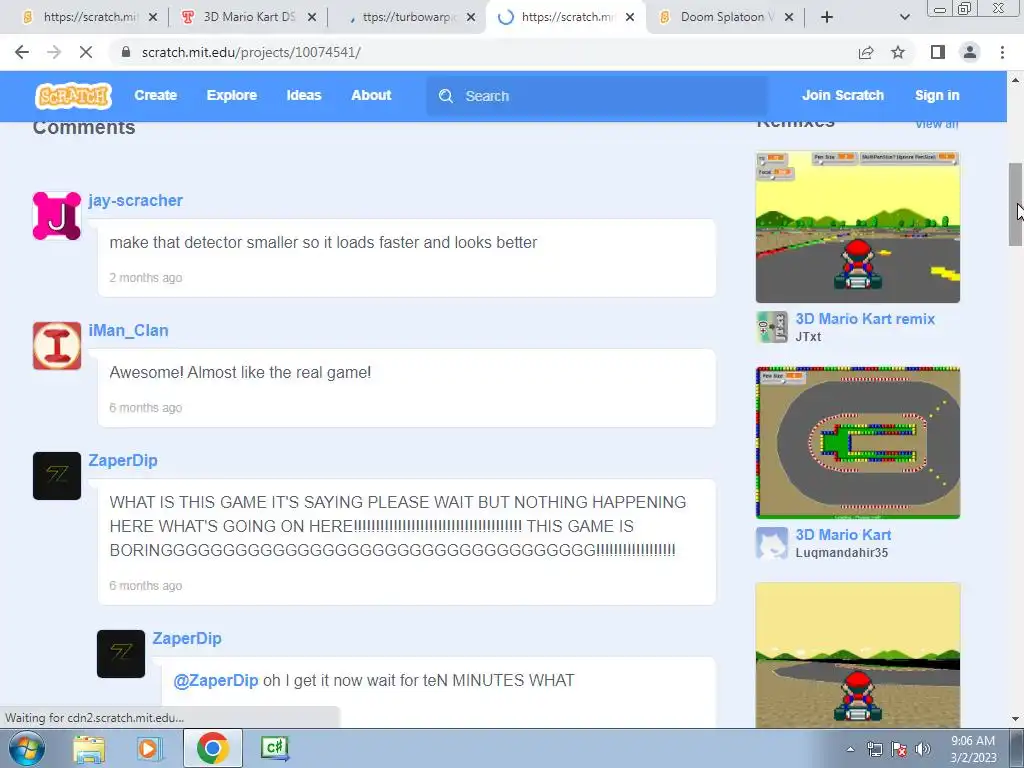
Task: Open the media player taskbar icon
Action: [x=149, y=748]
